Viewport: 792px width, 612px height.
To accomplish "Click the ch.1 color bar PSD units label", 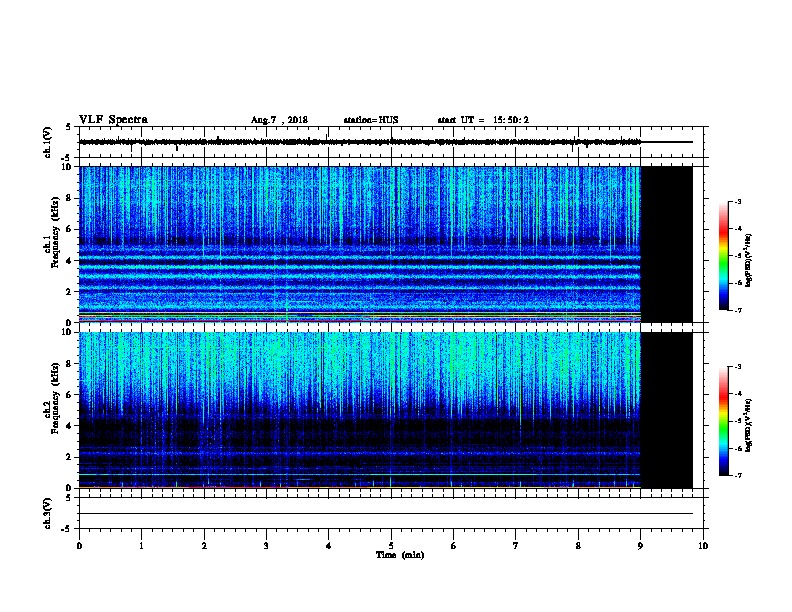I will click(x=748, y=260).
